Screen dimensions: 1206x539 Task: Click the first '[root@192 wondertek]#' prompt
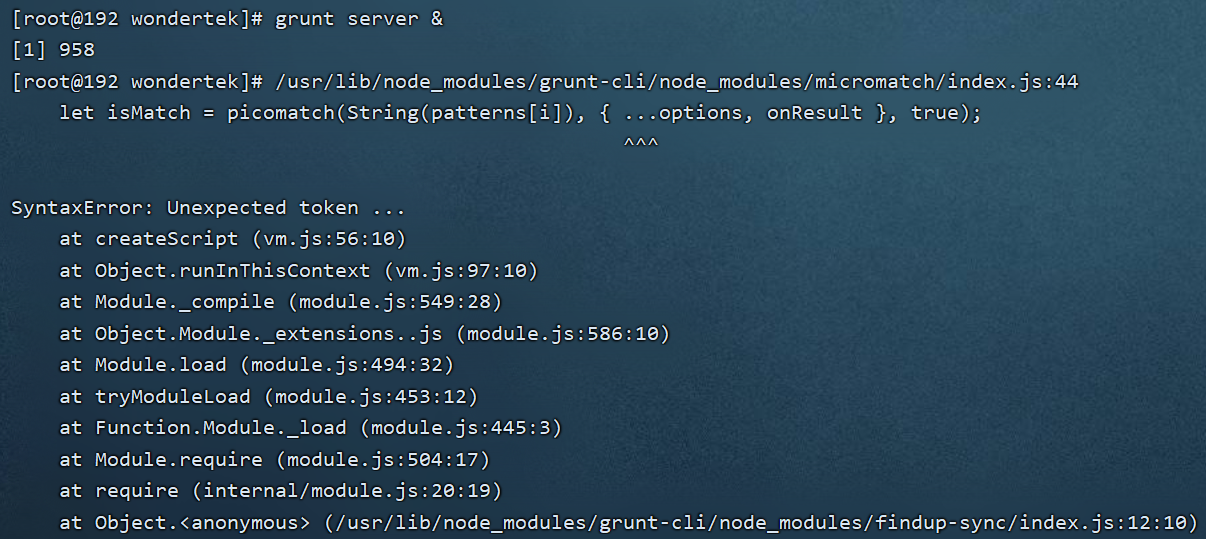point(137,18)
